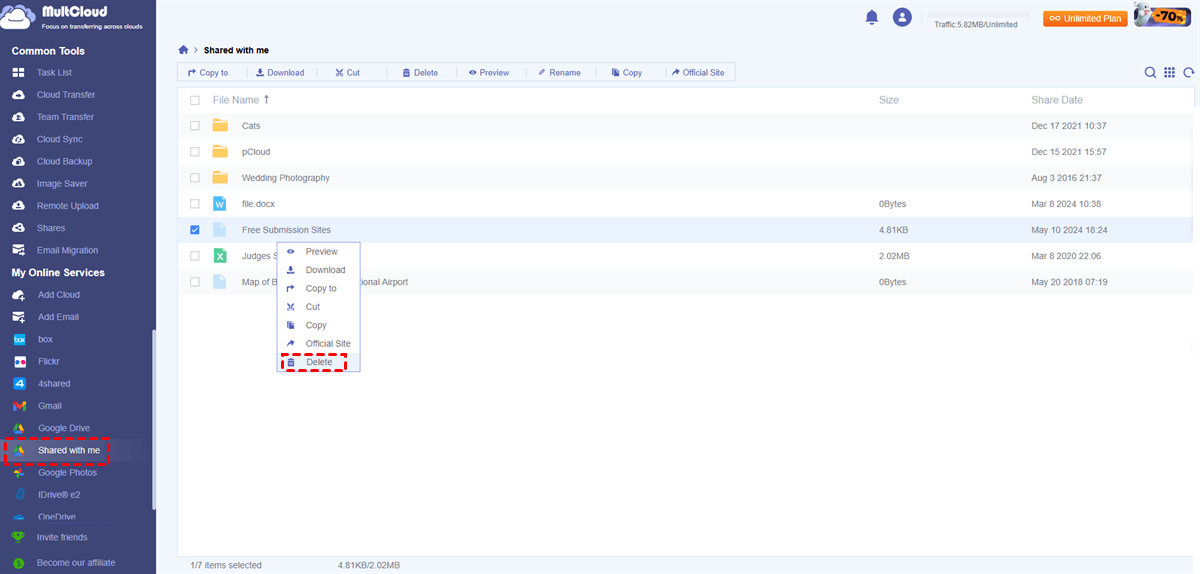The width and height of the screenshot is (1200, 574).
Task: Click the refresh icon
Action: click(x=1188, y=72)
